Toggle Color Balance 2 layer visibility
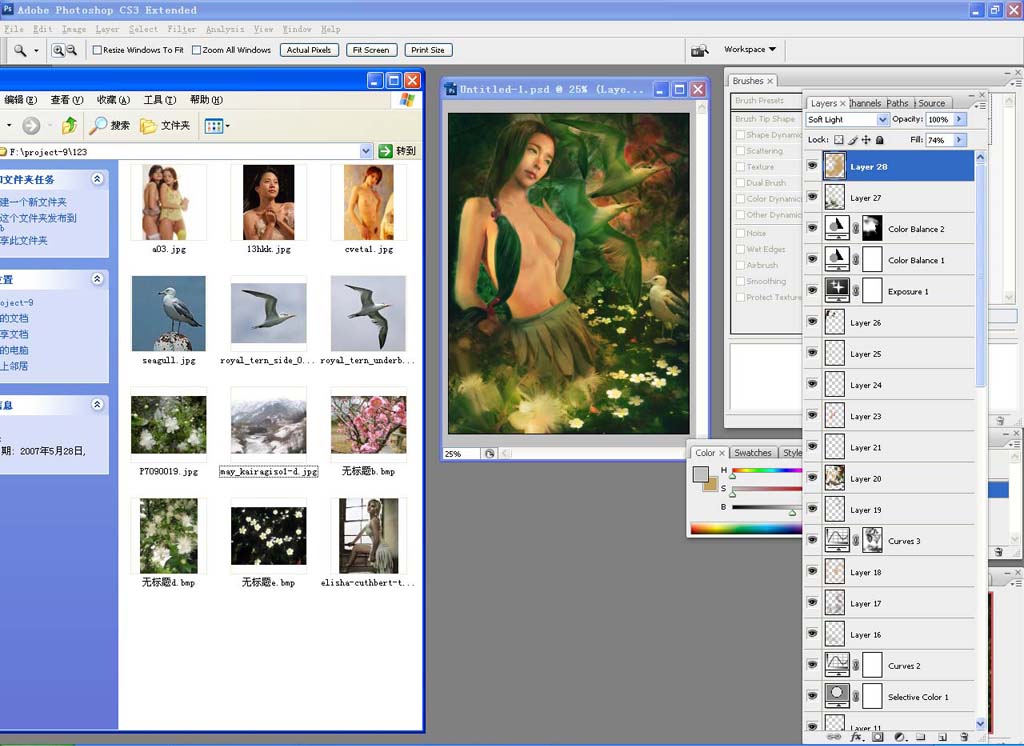 tap(812, 228)
